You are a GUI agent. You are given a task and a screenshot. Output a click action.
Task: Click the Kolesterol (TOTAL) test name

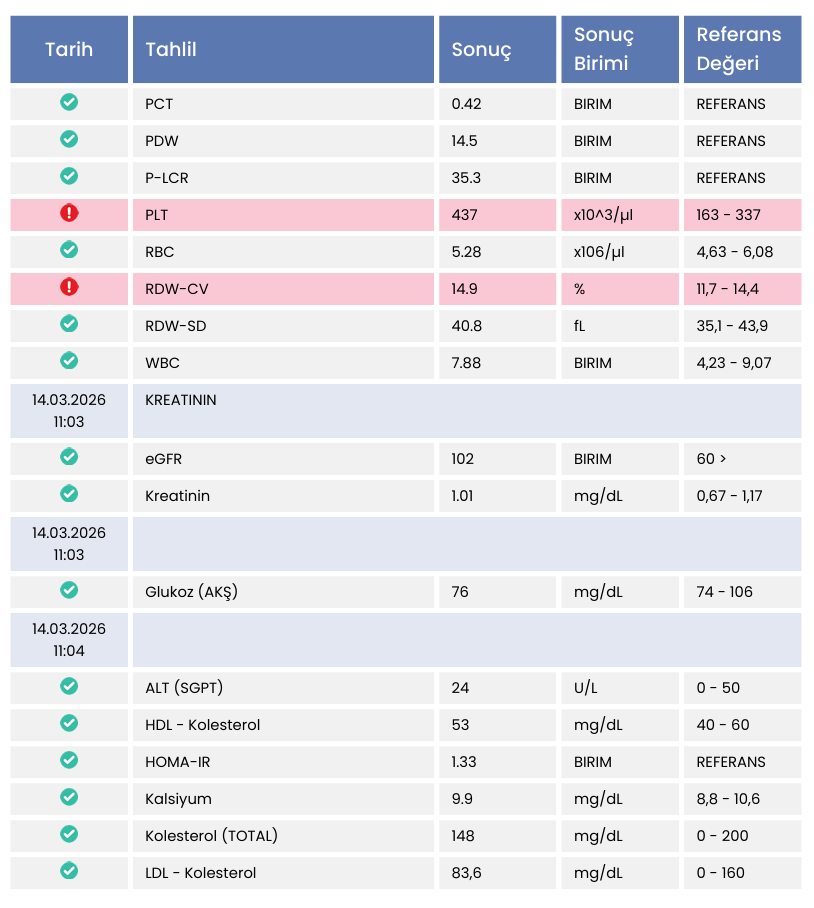point(212,836)
